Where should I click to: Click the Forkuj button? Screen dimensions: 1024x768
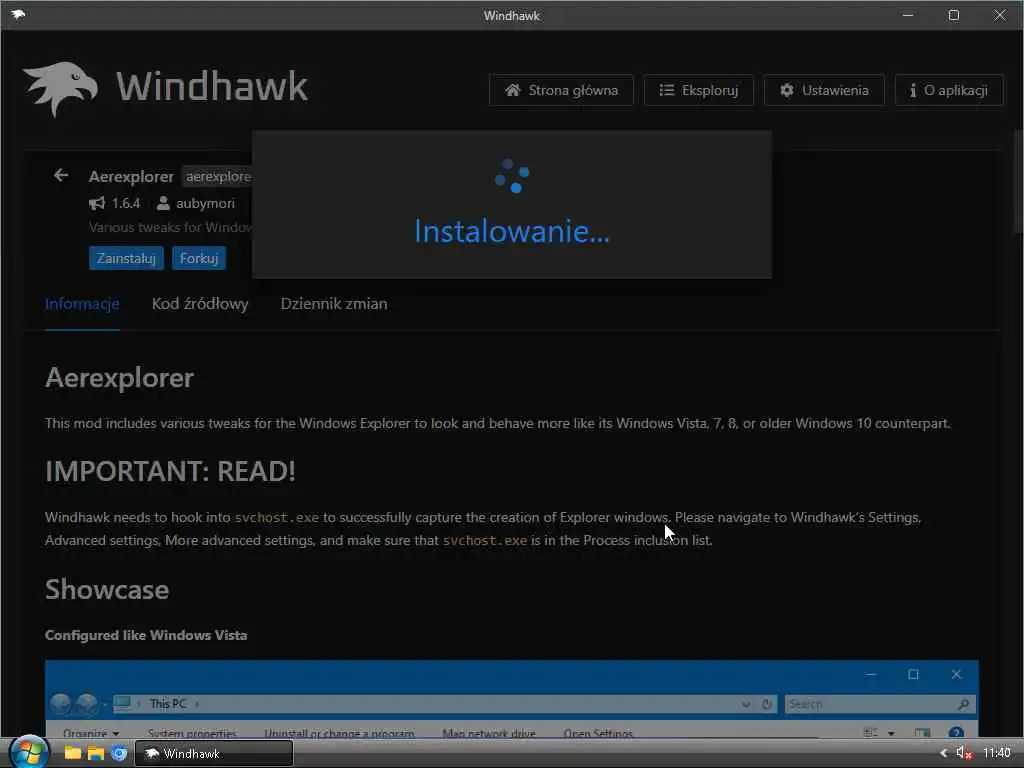coord(199,258)
